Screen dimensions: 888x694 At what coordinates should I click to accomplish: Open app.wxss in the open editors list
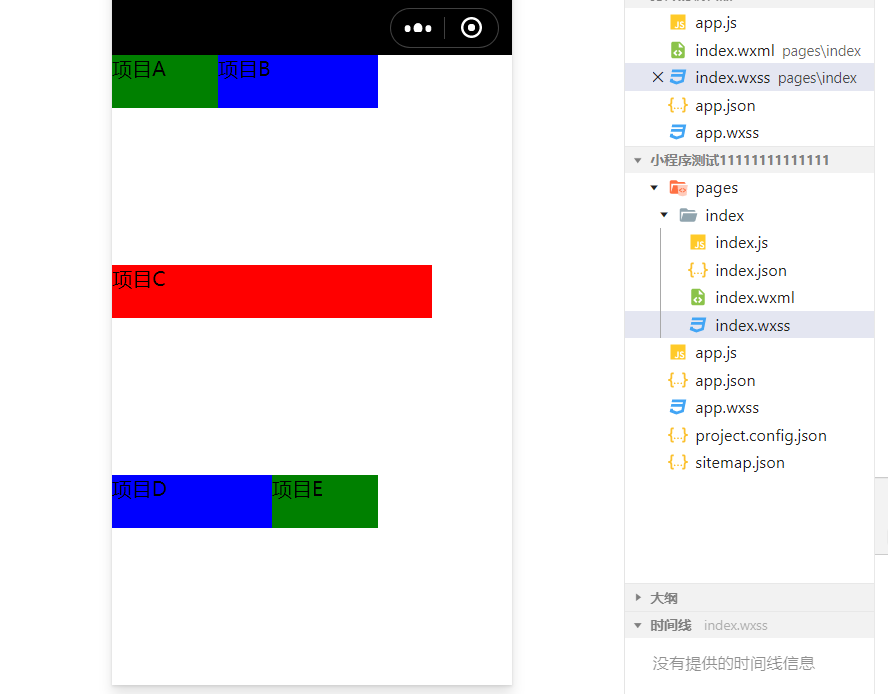point(749,133)
